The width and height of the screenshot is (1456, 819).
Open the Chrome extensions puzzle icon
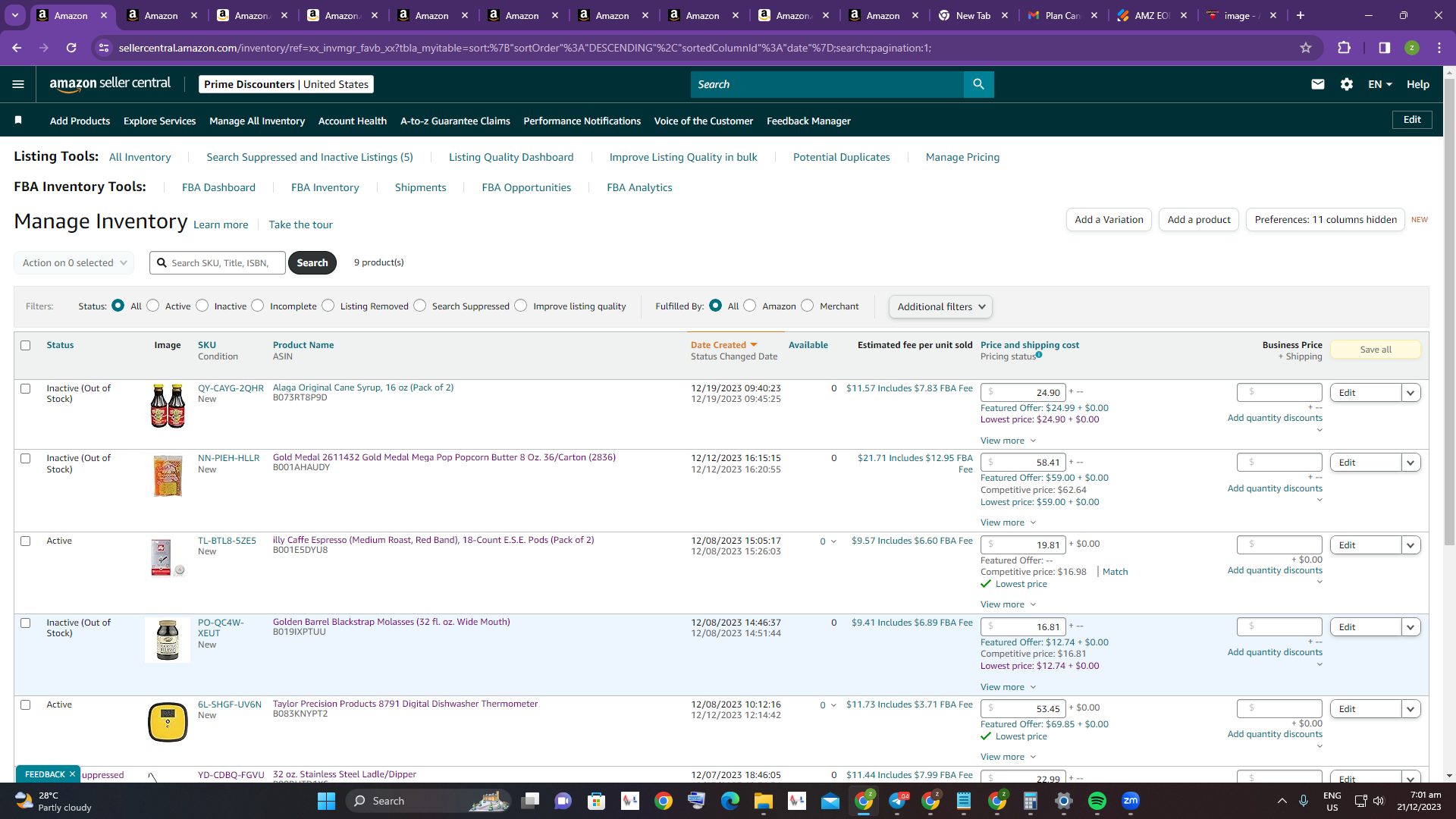pyautogui.click(x=1344, y=48)
